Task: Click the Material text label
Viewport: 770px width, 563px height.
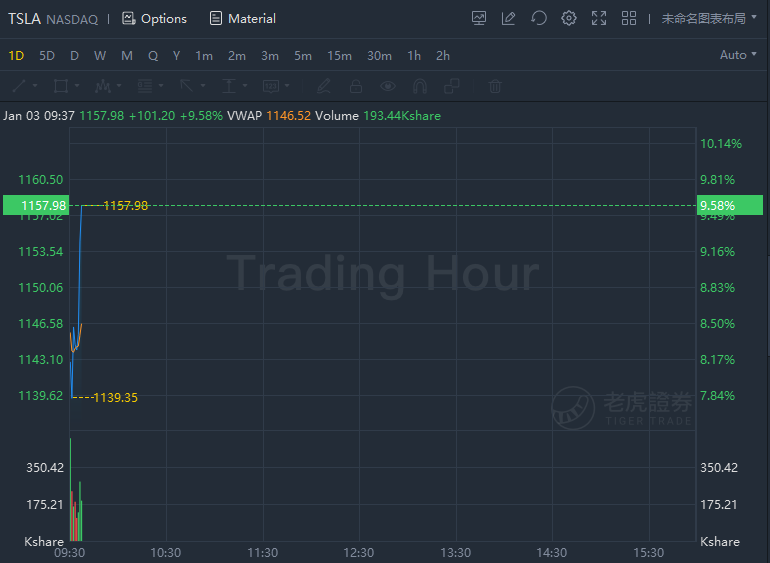Action: [x=252, y=19]
